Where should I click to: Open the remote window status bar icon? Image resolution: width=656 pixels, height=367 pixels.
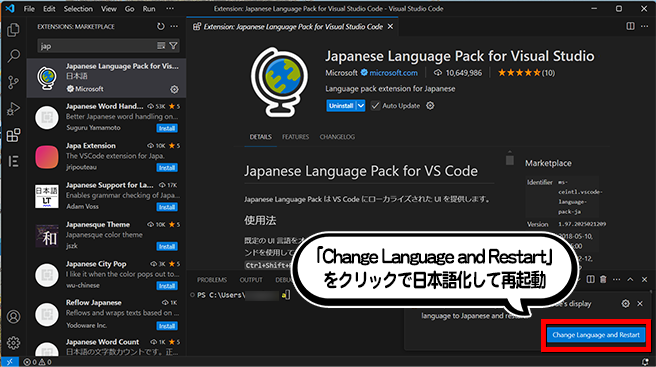(9, 362)
